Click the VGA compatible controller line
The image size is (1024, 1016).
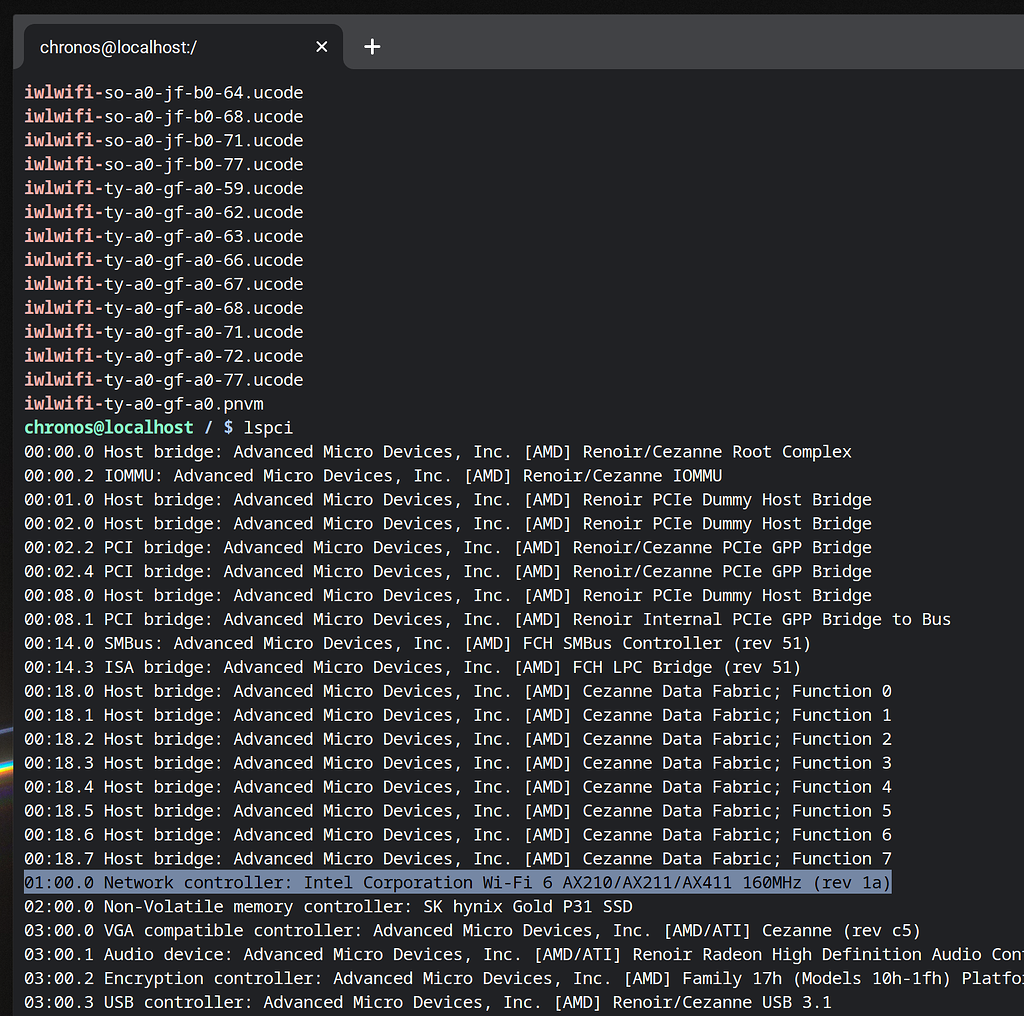(472, 931)
